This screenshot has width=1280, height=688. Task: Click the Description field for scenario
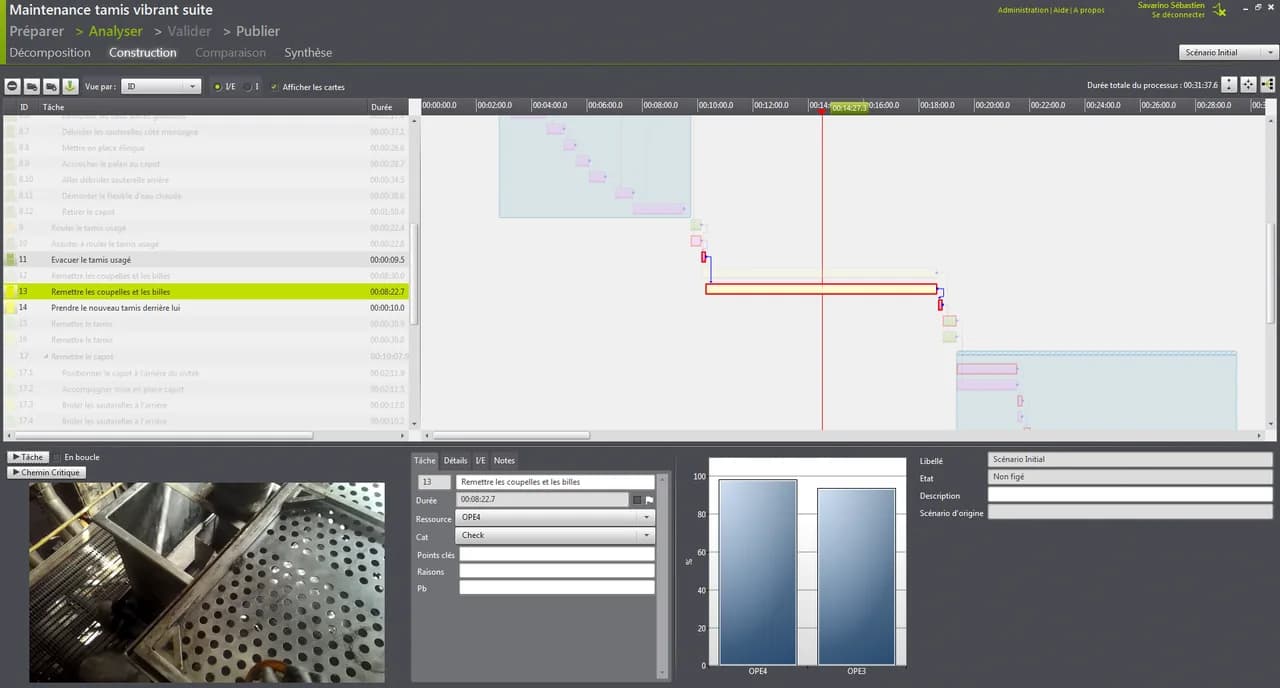pos(1130,495)
